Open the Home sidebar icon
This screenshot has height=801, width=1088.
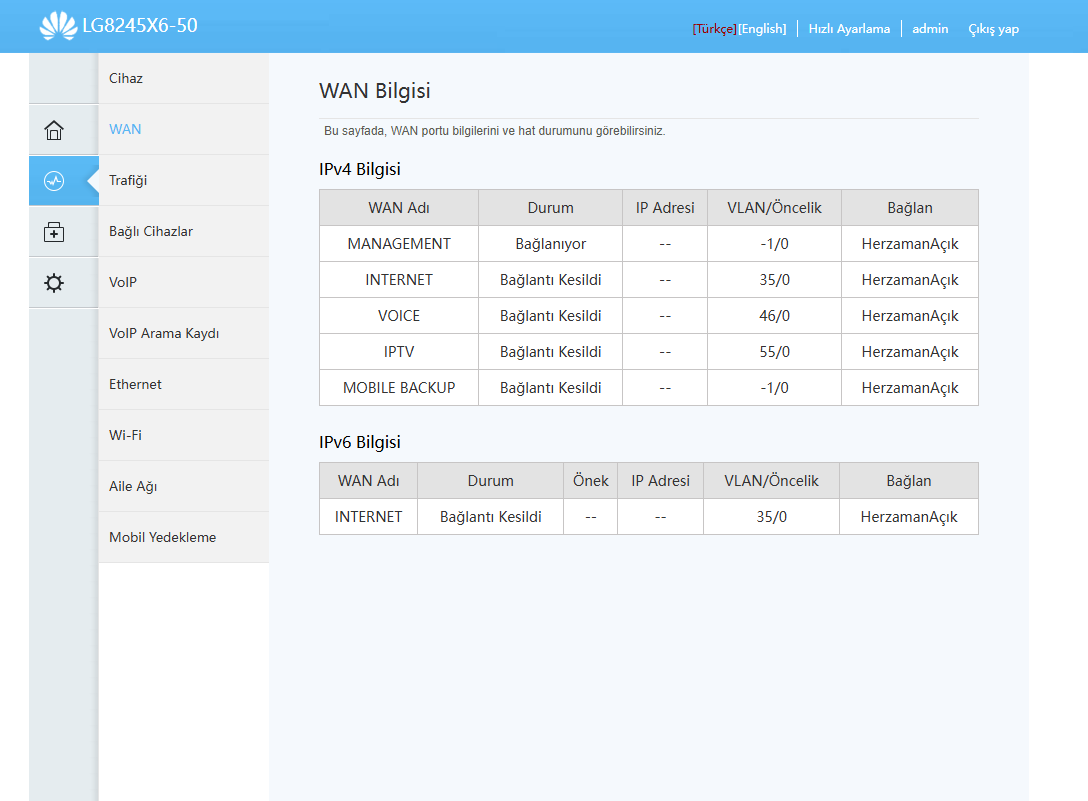coord(54,130)
